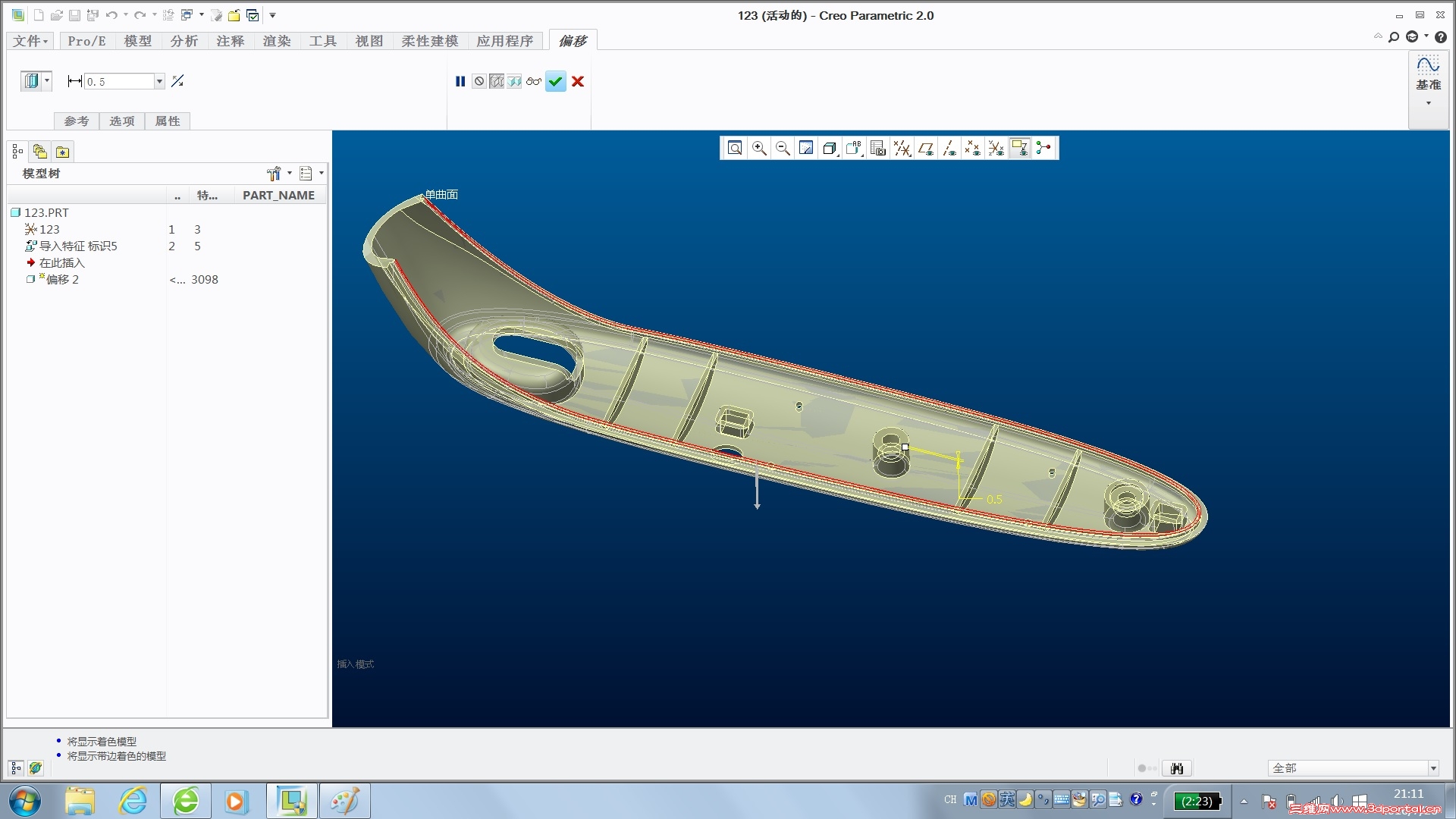Expand the offset type dropdown arrow
The height and width of the screenshot is (819, 1456).
point(47,80)
